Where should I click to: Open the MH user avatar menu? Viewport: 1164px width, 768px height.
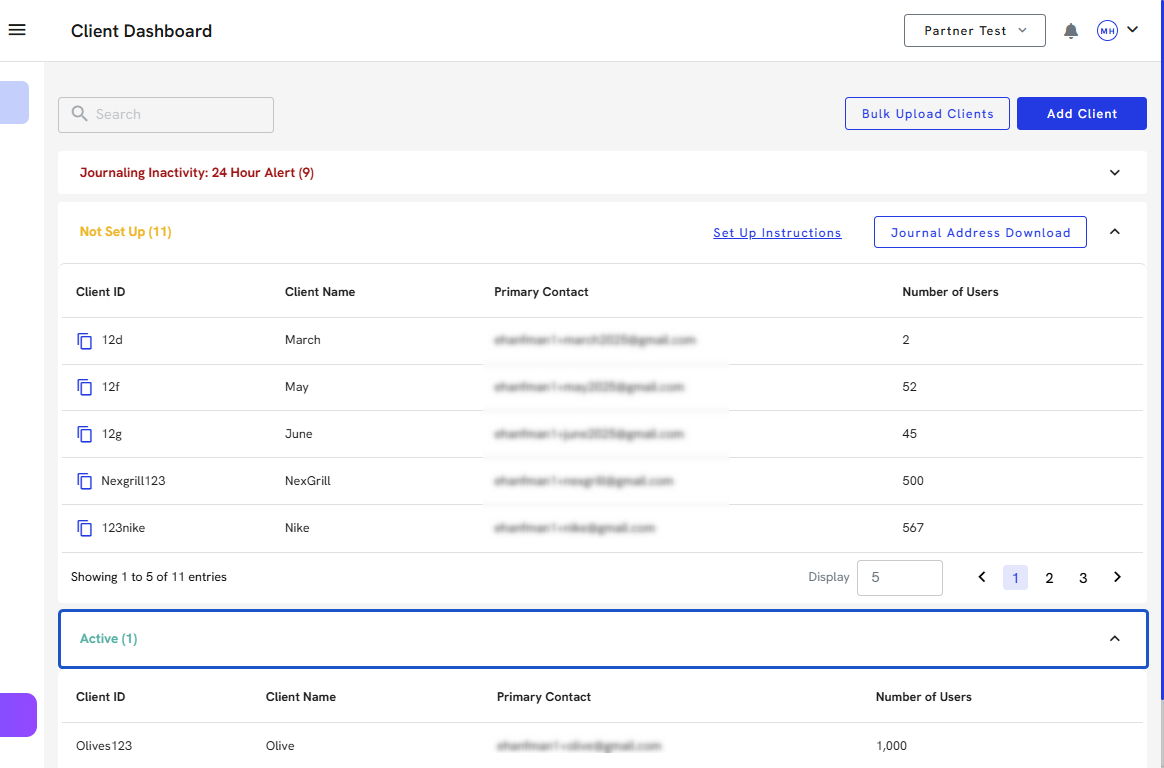[1117, 31]
